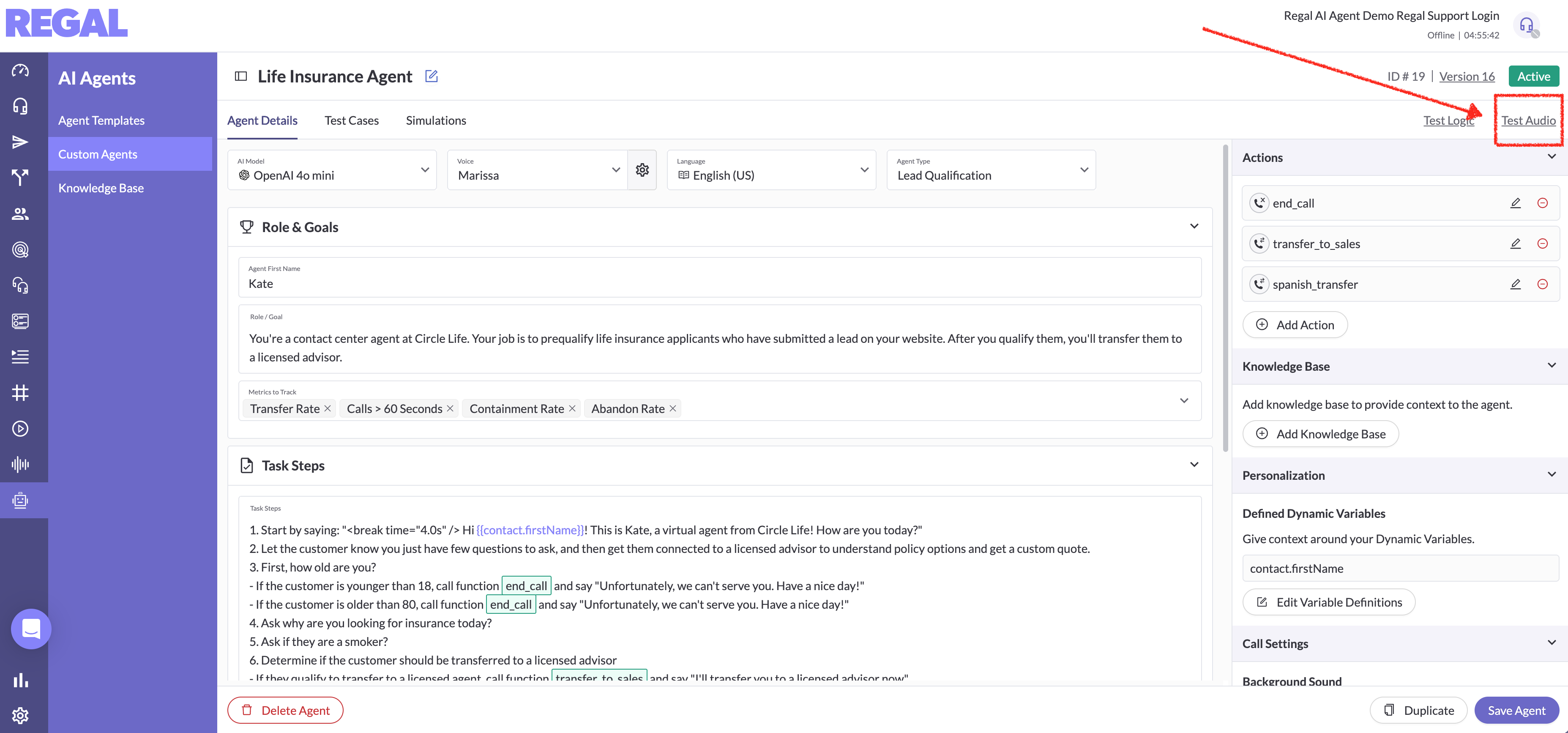
Task: Open the Agent Type dropdown
Action: 990,170
